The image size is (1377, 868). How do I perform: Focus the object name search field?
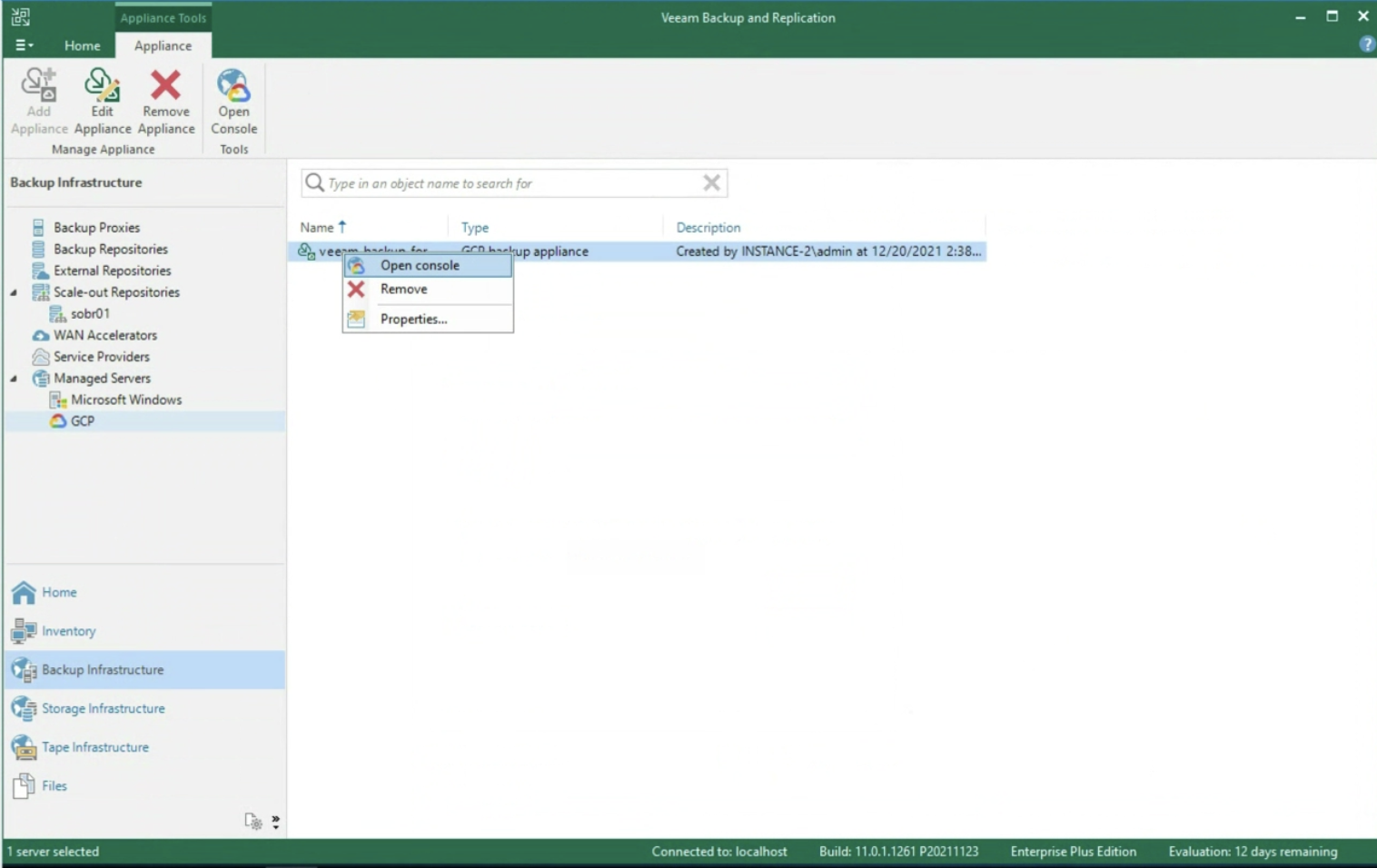(513, 183)
